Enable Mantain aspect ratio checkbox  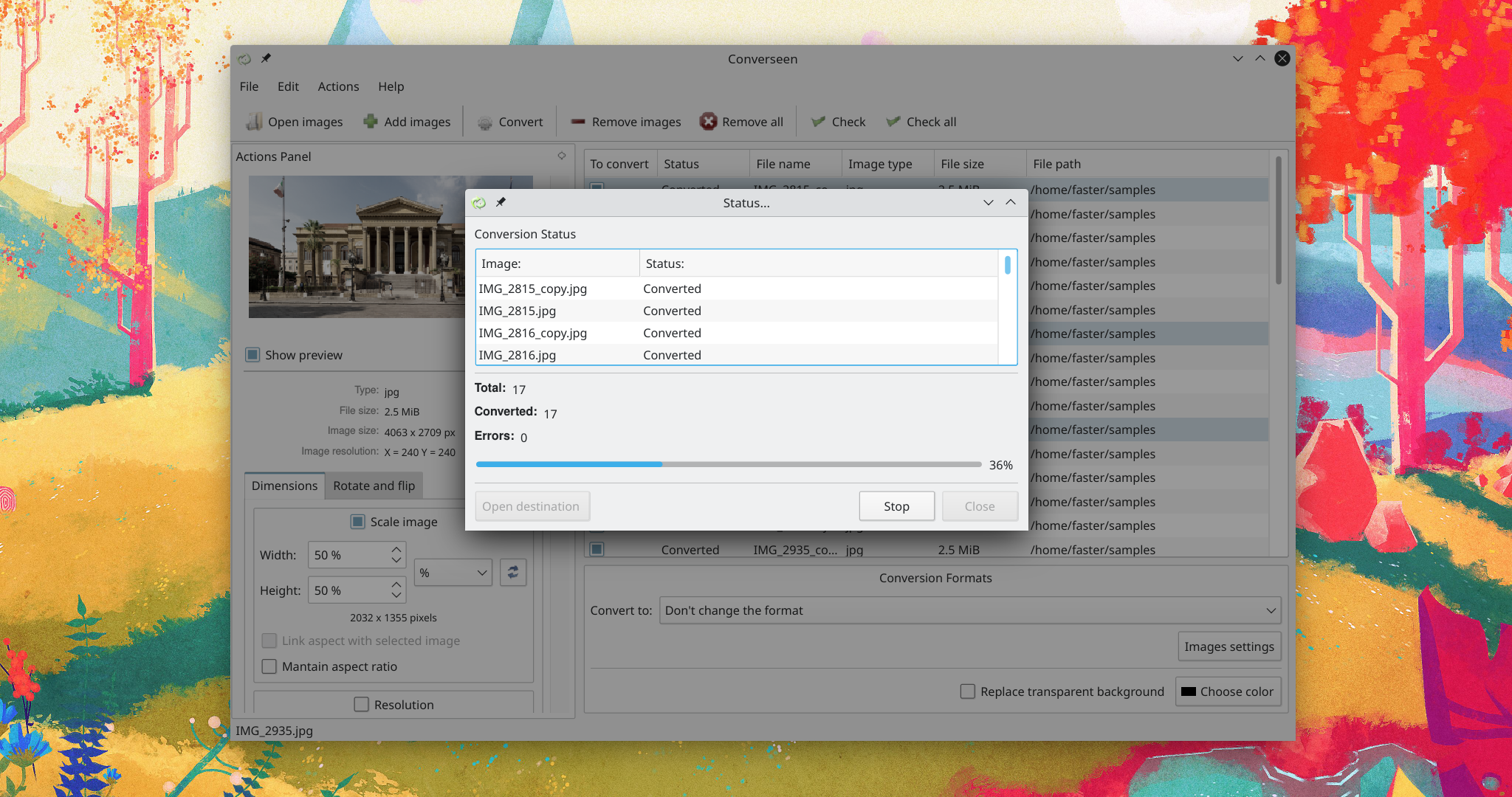[x=269, y=666]
